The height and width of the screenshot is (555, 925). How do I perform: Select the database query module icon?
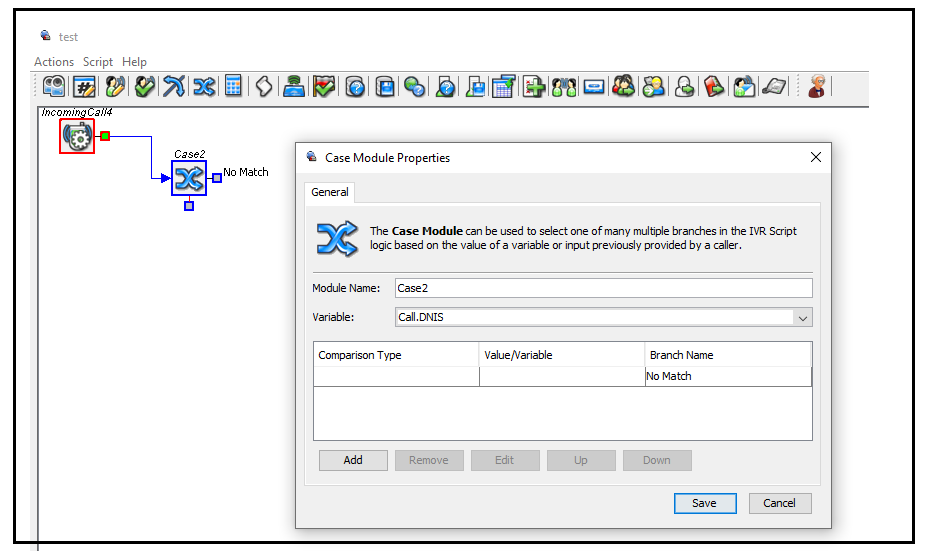[355, 87]
